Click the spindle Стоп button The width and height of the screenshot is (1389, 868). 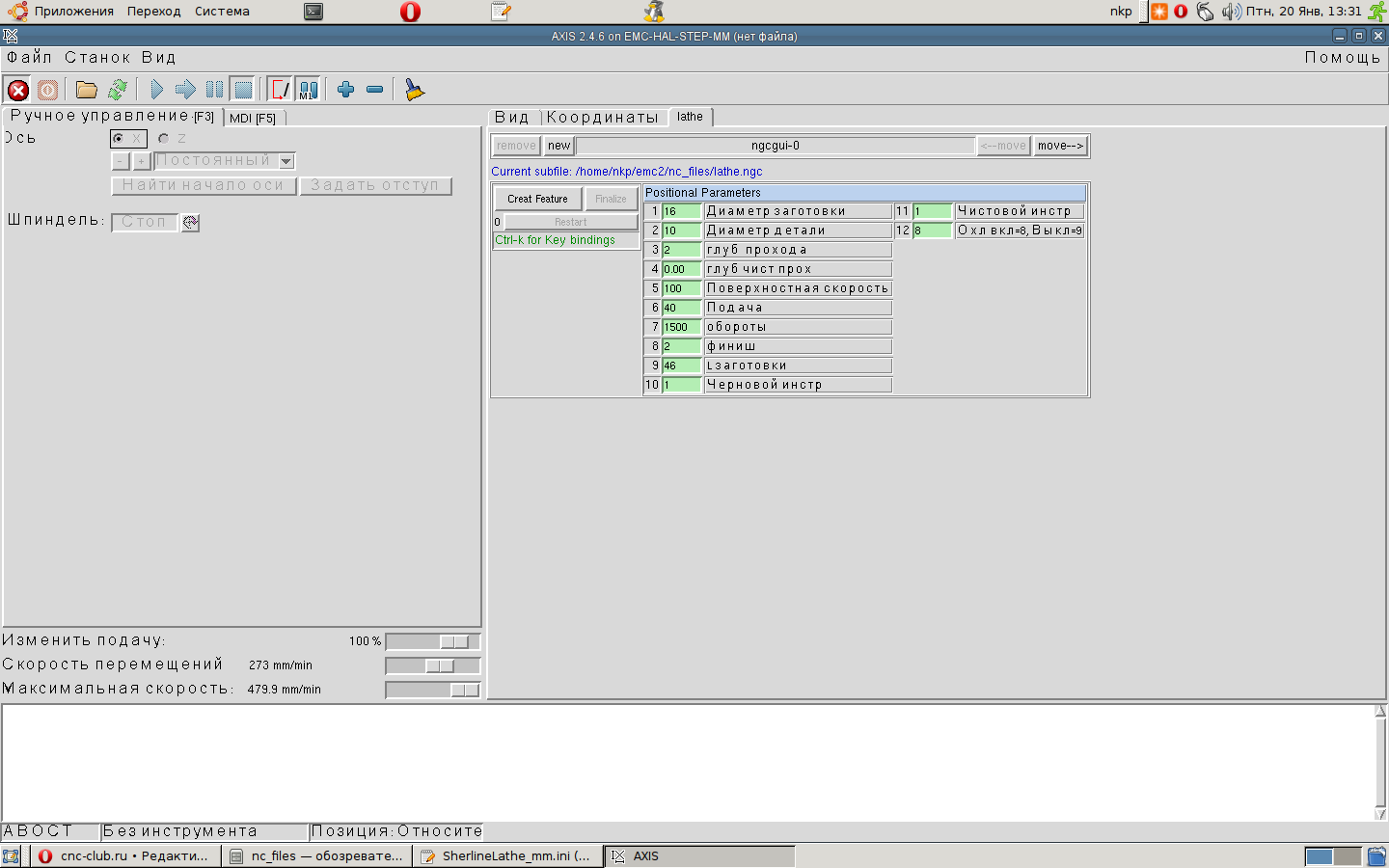tap(145, 223)
